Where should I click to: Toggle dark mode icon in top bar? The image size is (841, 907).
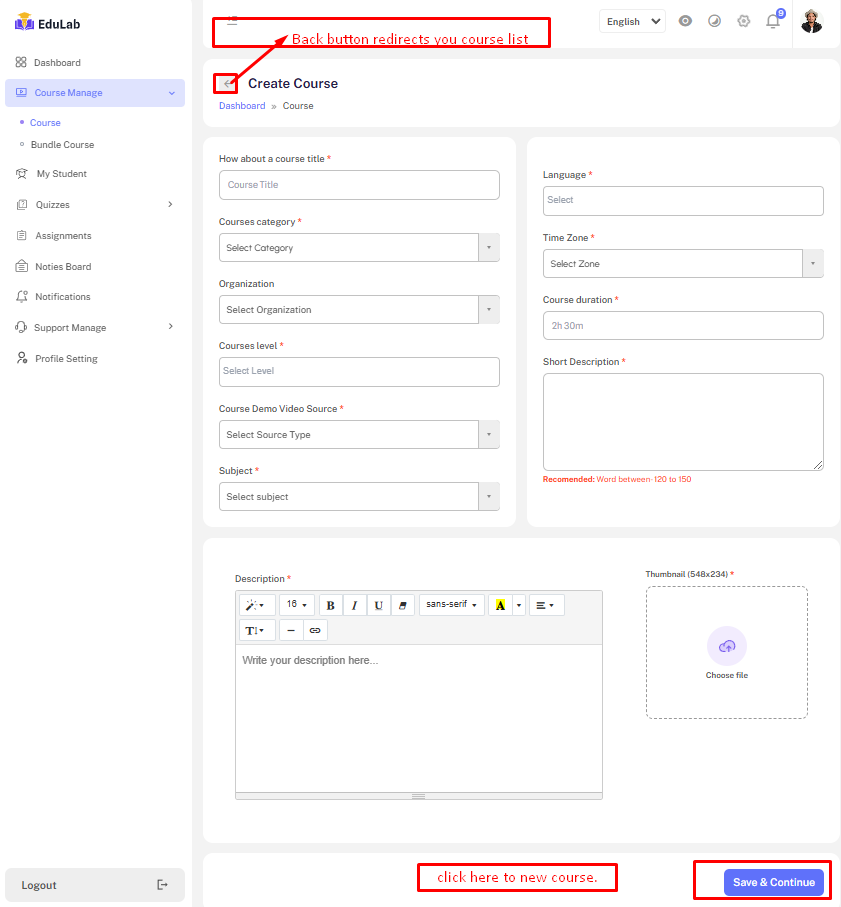[x=714, y=21]
